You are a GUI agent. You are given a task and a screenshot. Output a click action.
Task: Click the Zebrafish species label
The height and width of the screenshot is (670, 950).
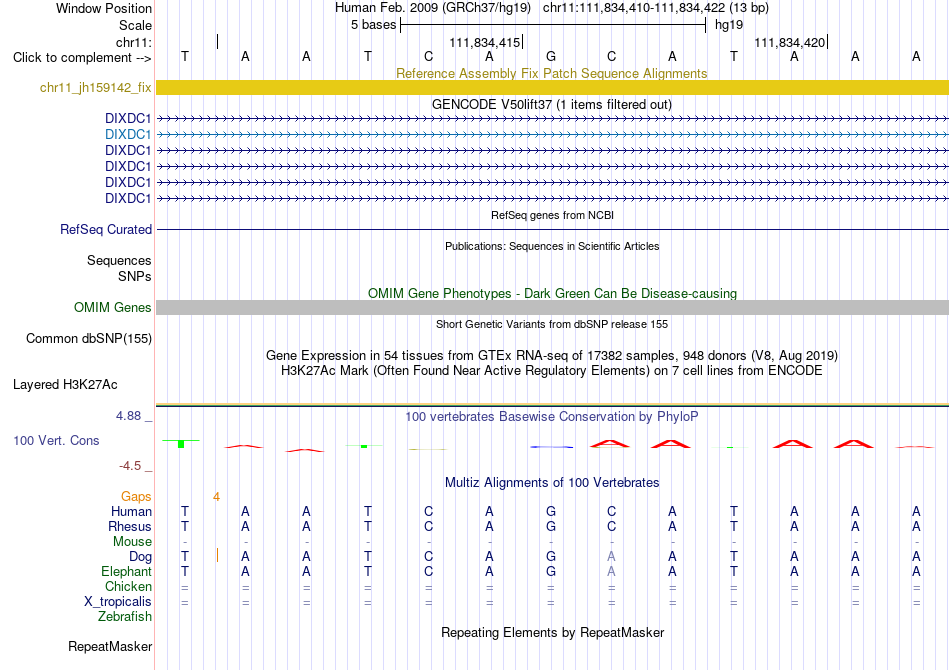(x=125, y=617)
